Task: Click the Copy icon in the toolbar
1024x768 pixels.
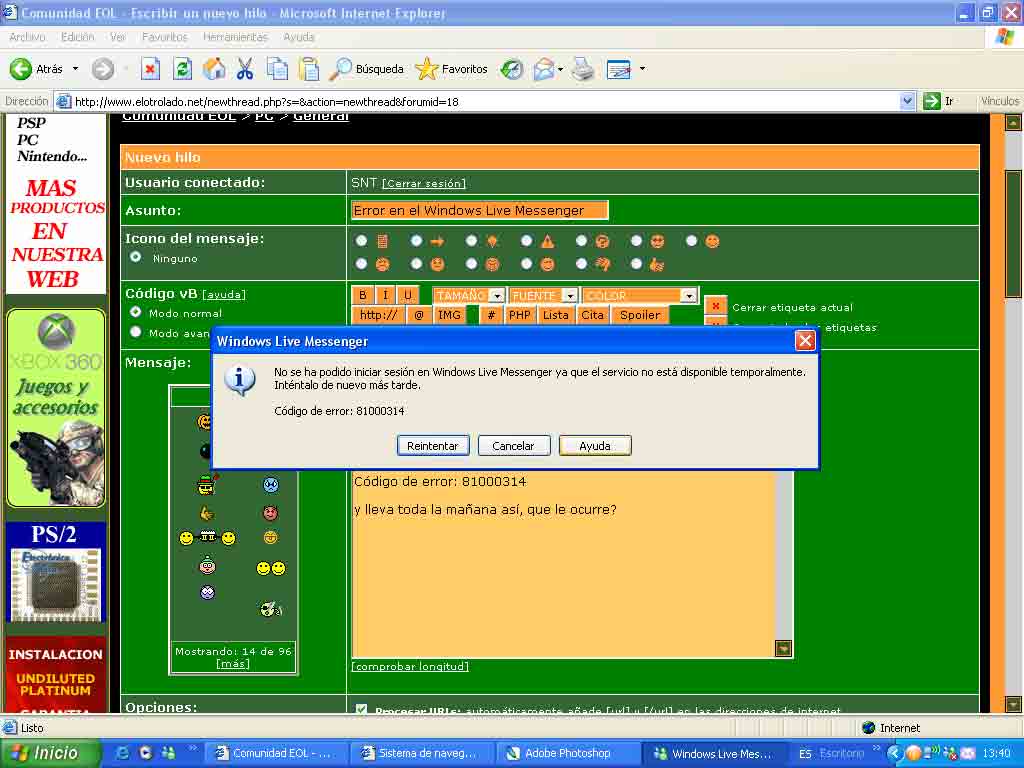Action: click(x=277, y=69)
